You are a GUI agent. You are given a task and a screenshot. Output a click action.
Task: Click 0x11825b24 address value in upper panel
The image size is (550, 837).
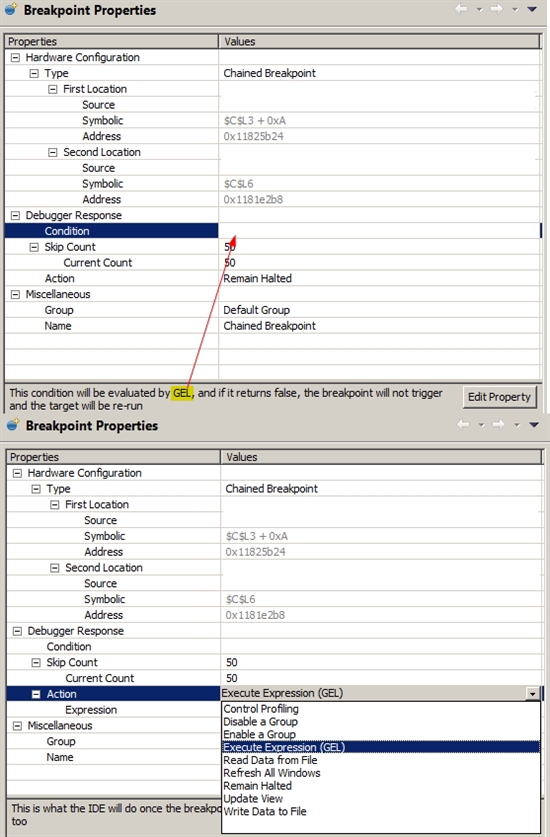[253, 137]
